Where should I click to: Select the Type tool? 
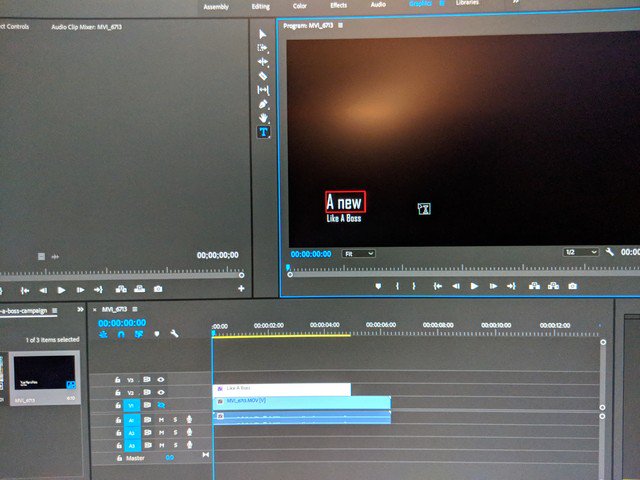coord(263,132)
